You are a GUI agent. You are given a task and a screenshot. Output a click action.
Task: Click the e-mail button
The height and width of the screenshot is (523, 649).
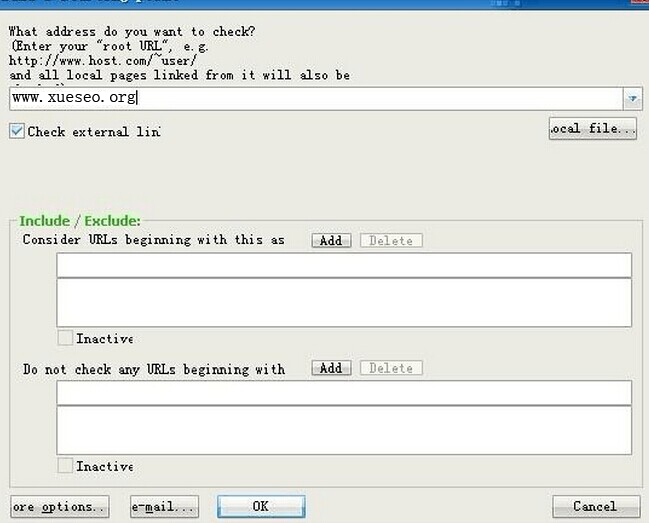pos(164,506)
